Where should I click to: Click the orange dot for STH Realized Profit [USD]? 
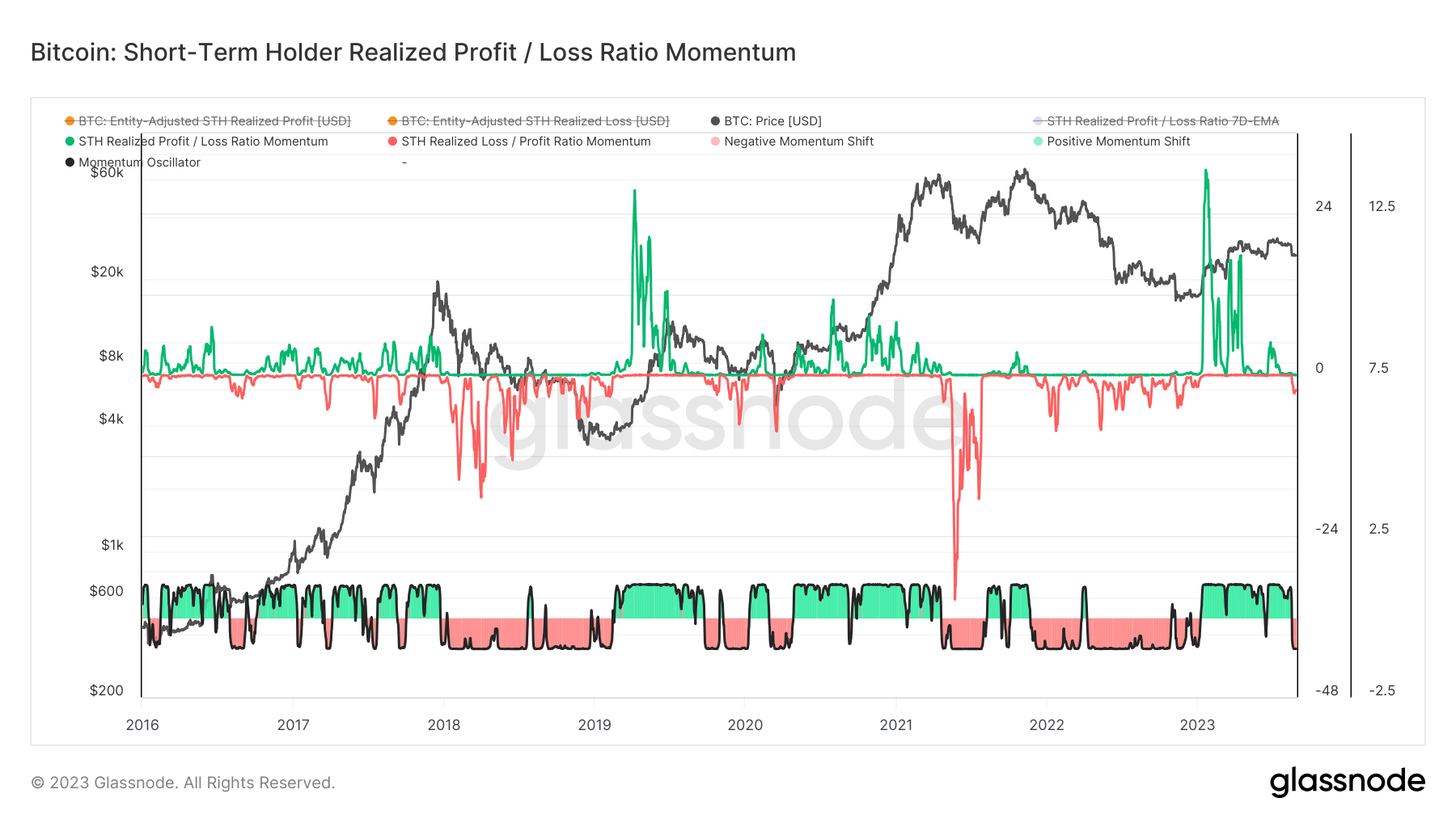click(x=70, y=121)
